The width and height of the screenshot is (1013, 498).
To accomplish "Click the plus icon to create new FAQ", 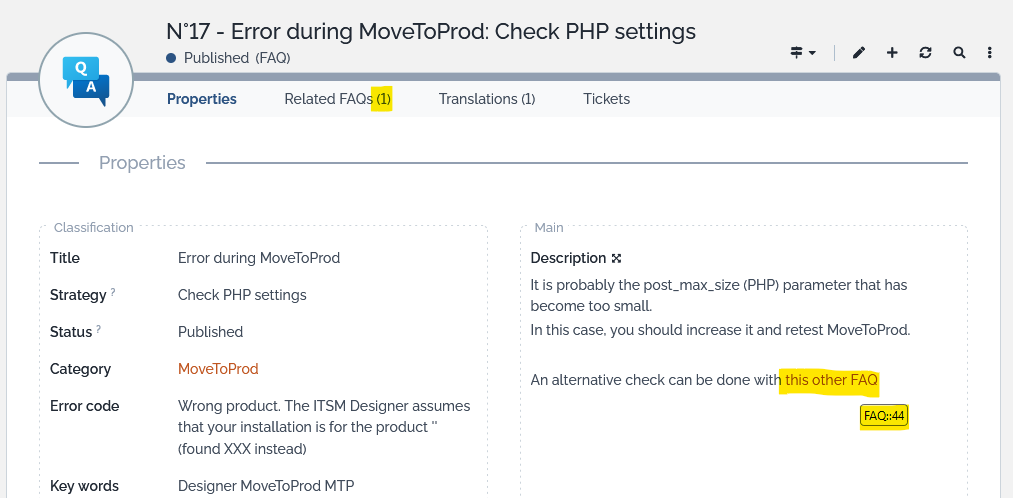I will pyautogui.click(x=892, y=53).
